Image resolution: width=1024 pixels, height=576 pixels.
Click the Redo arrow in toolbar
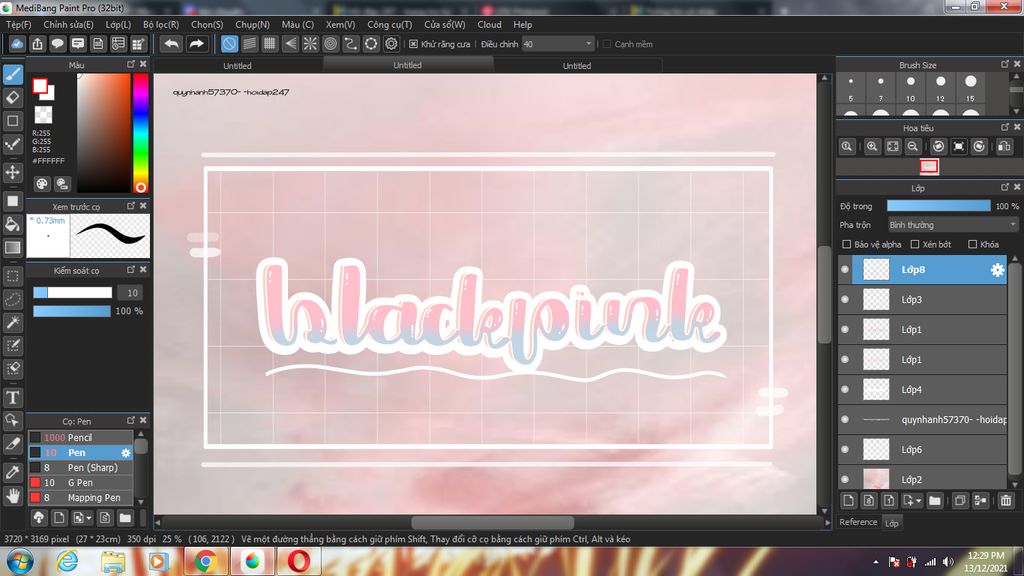click(196, 44)
